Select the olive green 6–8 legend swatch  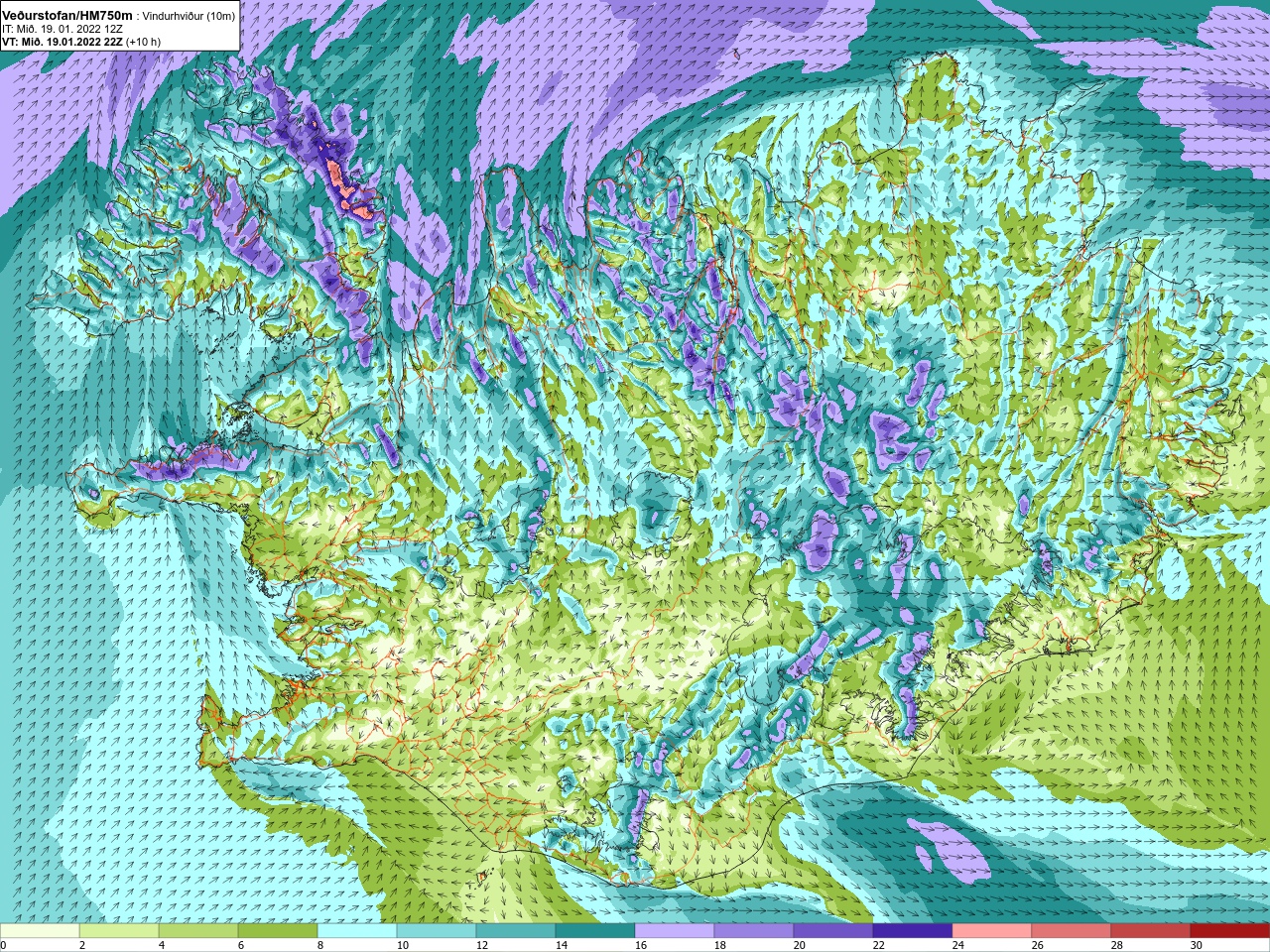278,931
